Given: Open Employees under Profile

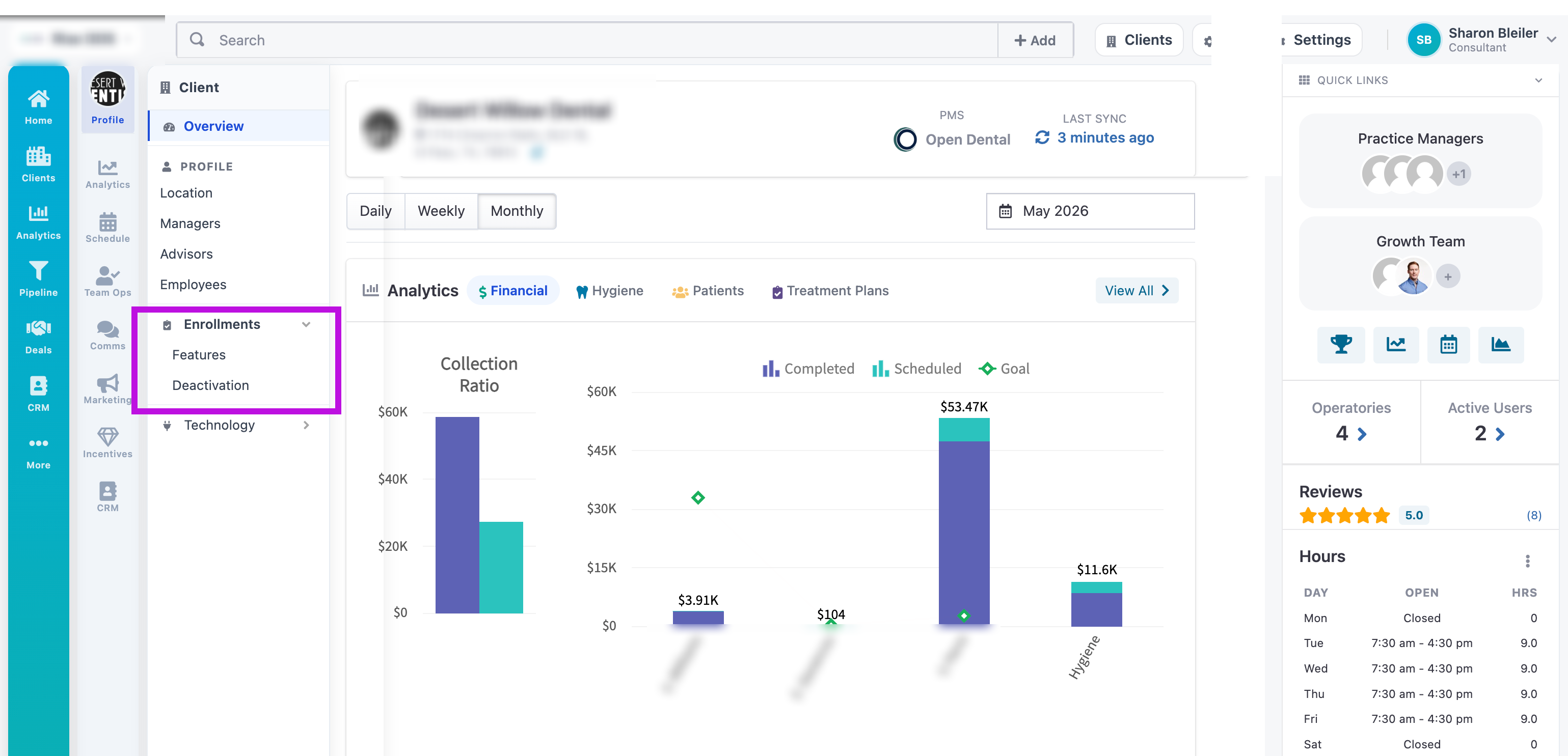Looking at the screenshot, I should coord(193,284).
